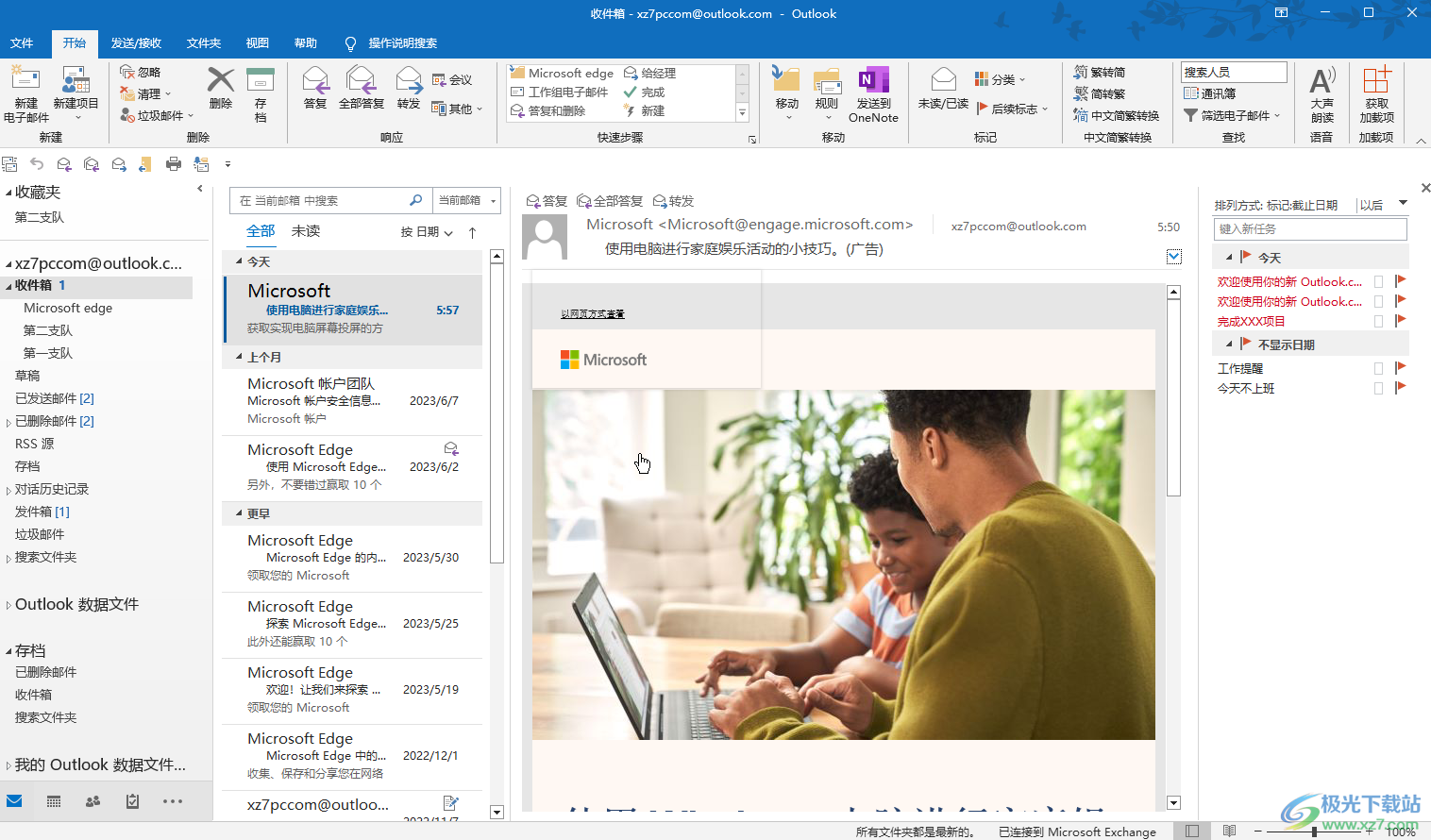Switch to the 发送/接收 ribbon tab
Image resolution: width=1431 pixels, height=840 pixels.
coord(136,43)
